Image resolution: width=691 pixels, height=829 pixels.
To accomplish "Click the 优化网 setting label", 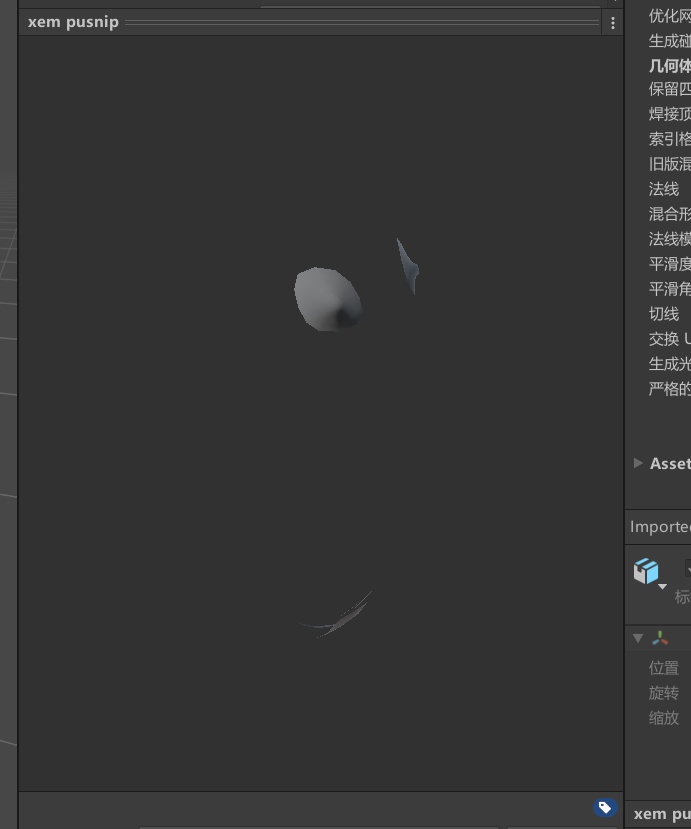I will 670,16.
